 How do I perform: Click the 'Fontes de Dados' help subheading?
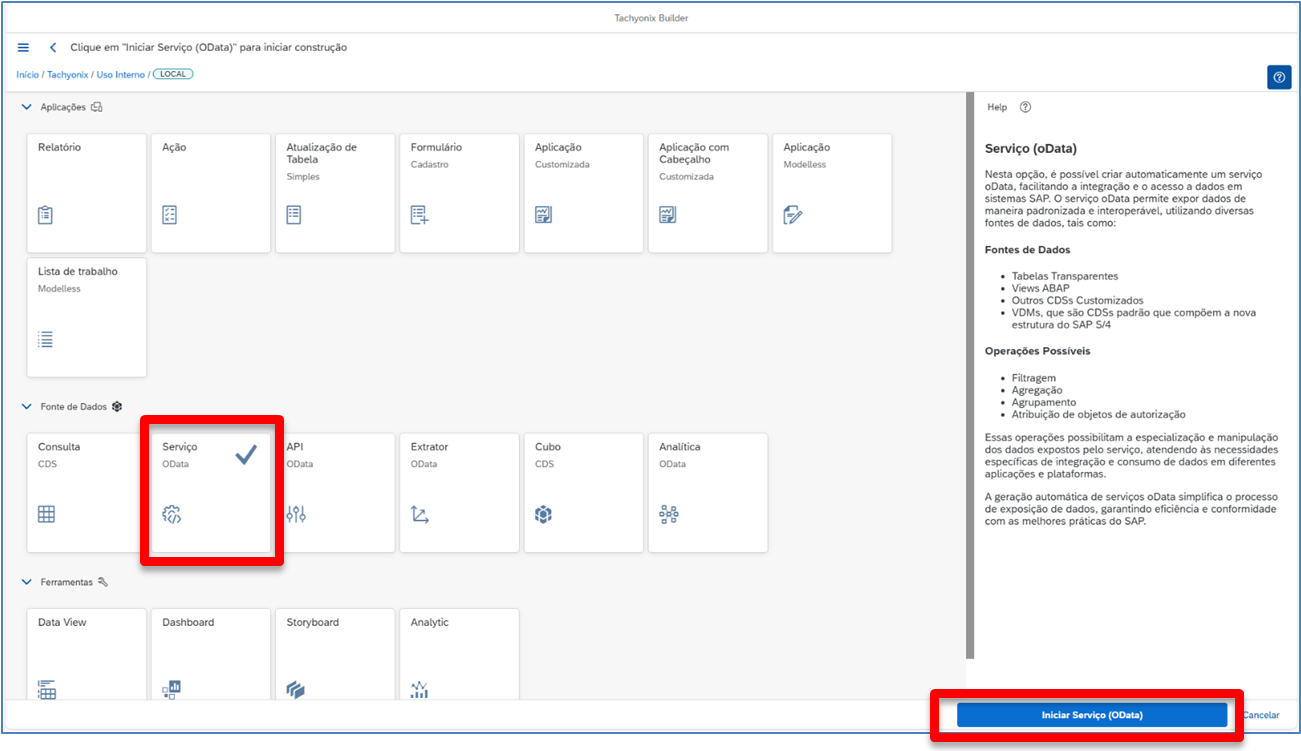coord(1027,250)
